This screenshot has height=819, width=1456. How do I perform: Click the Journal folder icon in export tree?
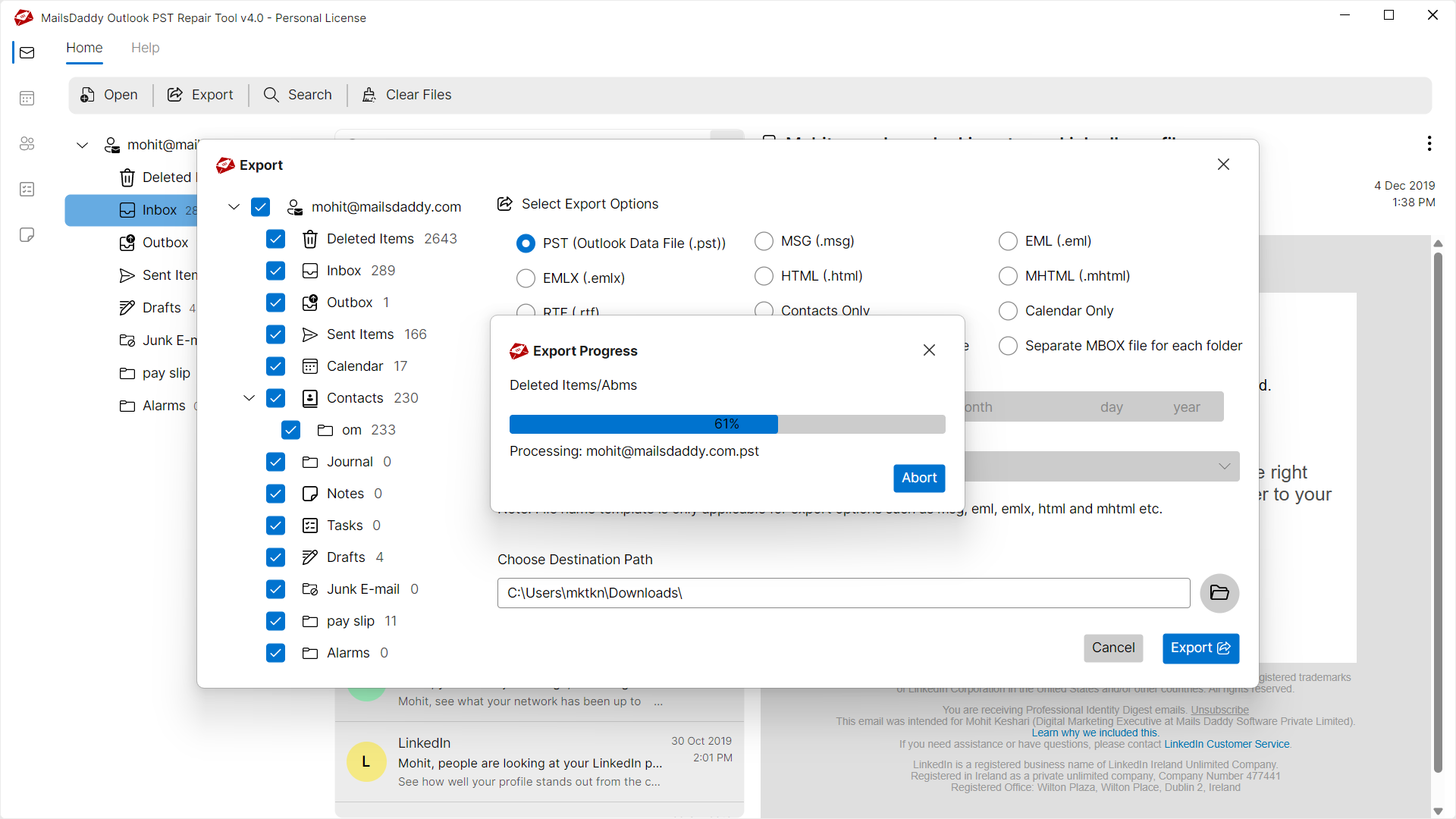[x=310, y=462]
